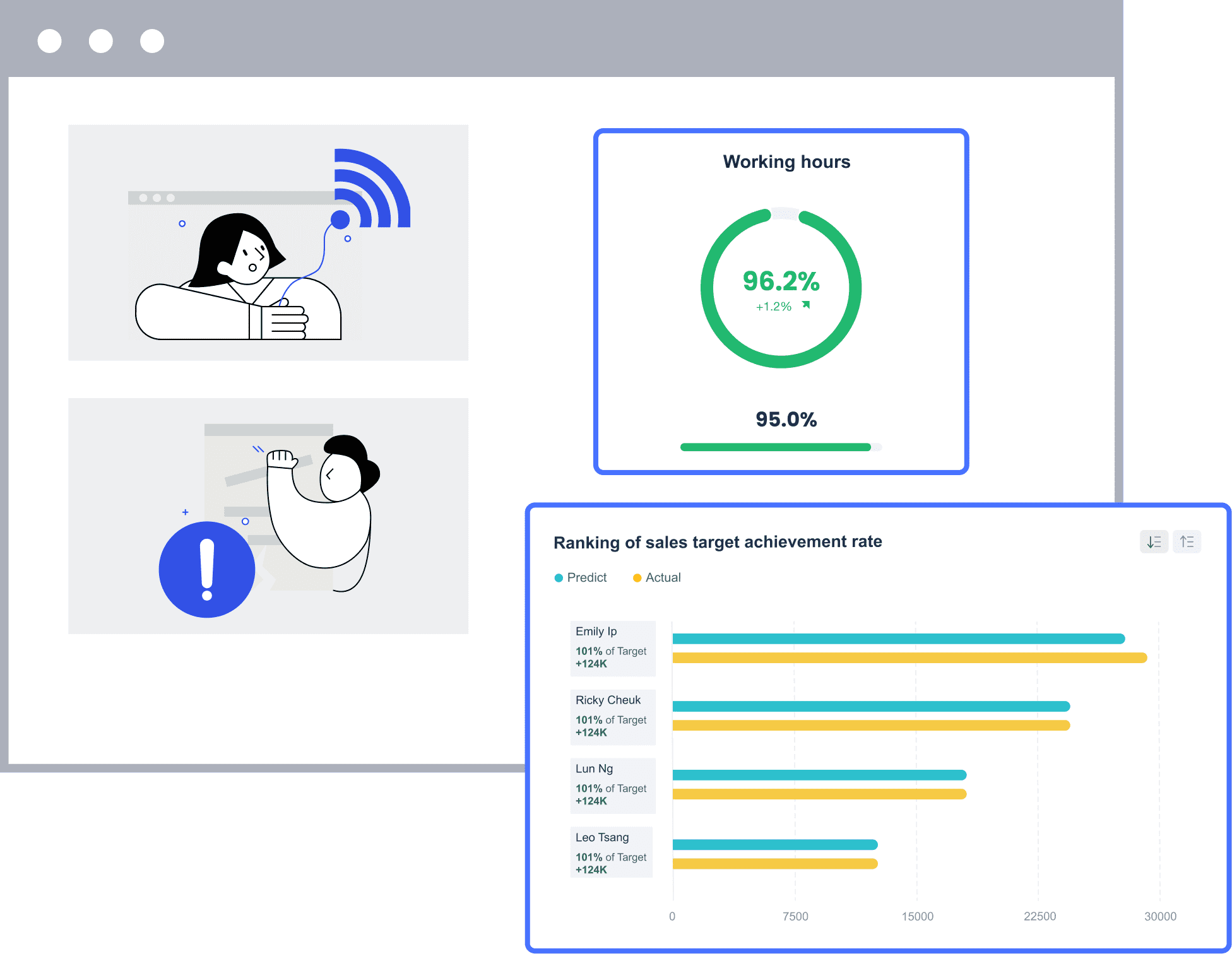Image resolution: width=1232 pixels, height=954 pixels.
Task: Click the blue wifi signal icon
Action: pos(372,189)
